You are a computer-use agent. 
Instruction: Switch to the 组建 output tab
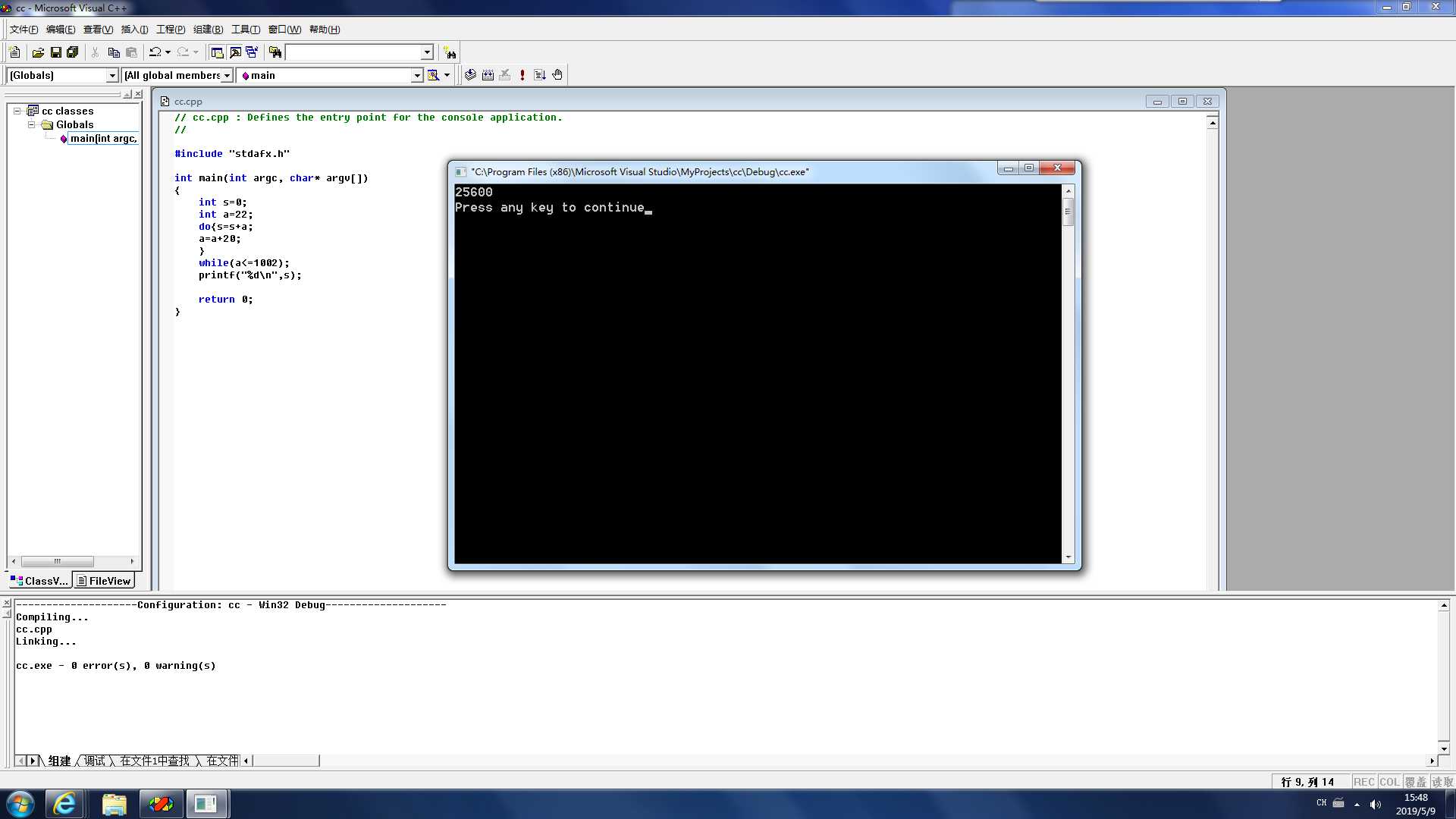pos(59,761)
